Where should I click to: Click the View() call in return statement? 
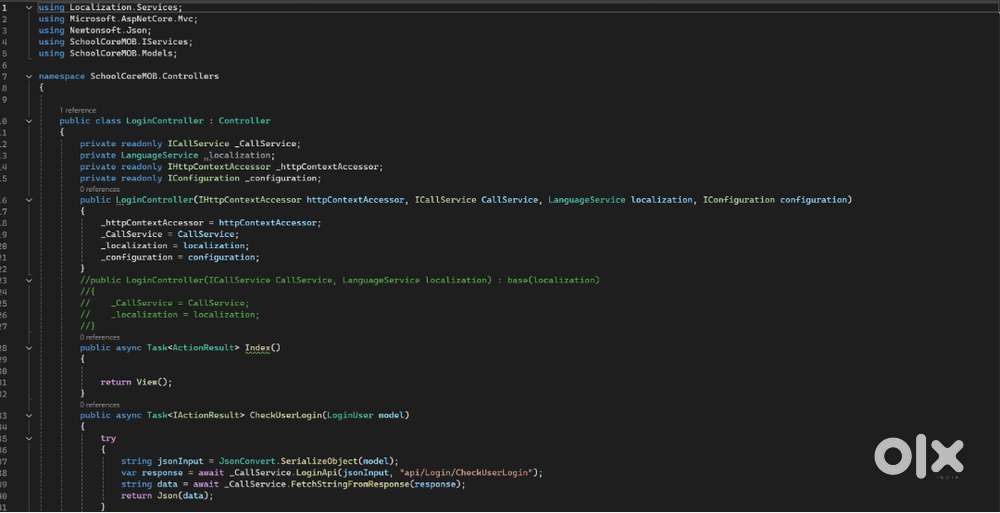152,382
